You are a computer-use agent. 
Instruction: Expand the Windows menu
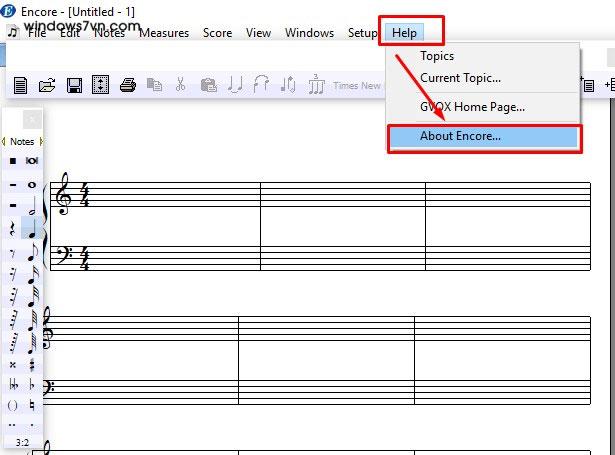(309, 33)
